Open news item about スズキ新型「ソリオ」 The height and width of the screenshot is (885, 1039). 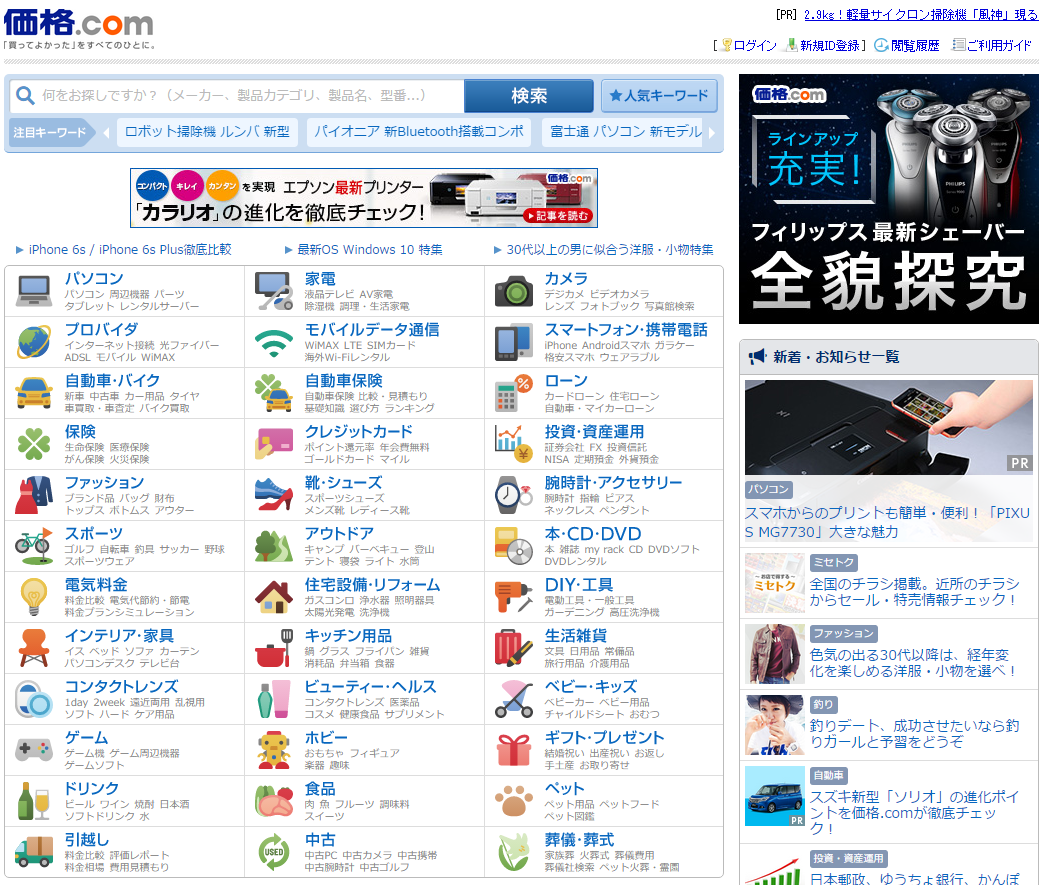[x=913, y=812]
